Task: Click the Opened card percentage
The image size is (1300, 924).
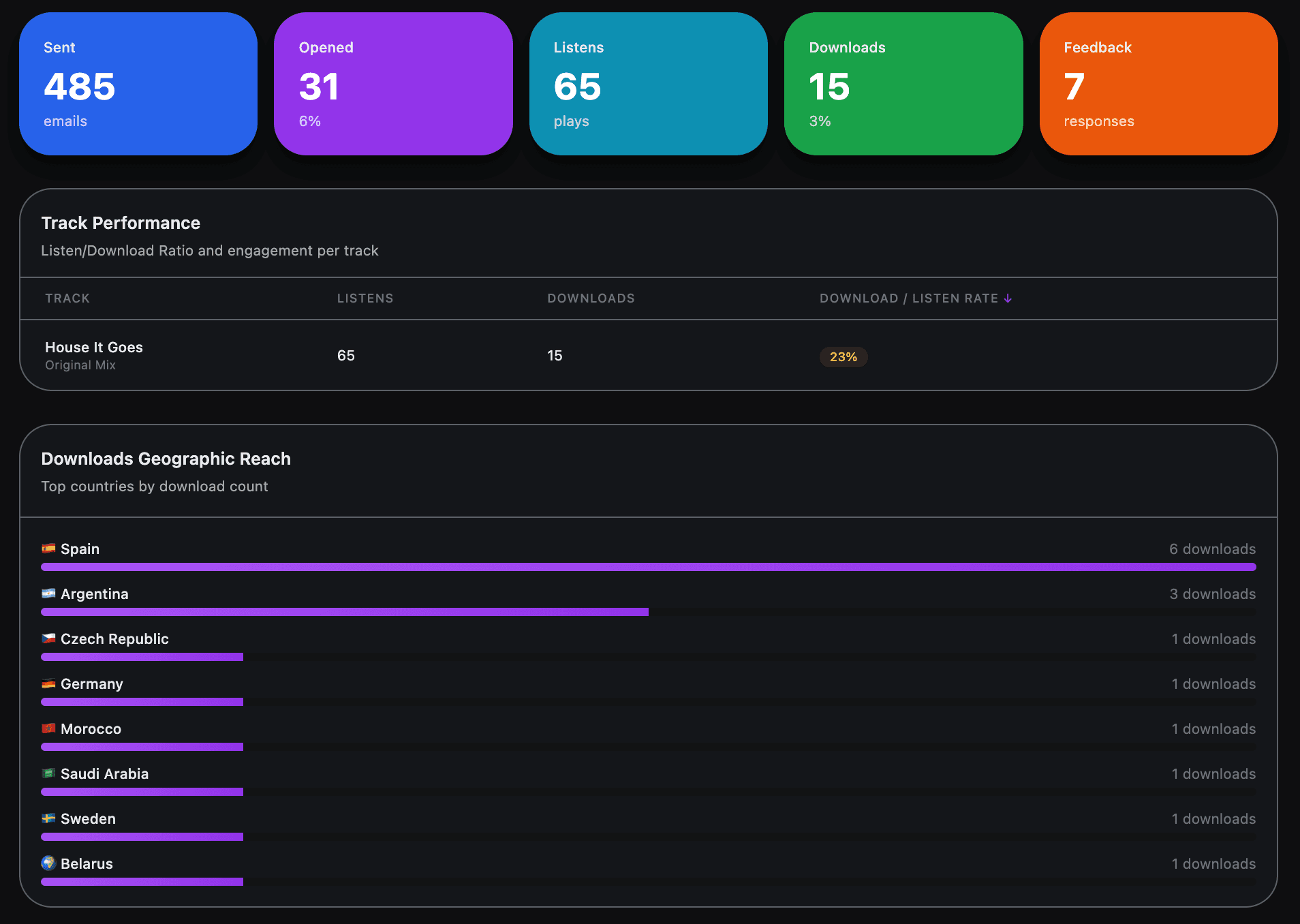Action: tap(310, 121)
